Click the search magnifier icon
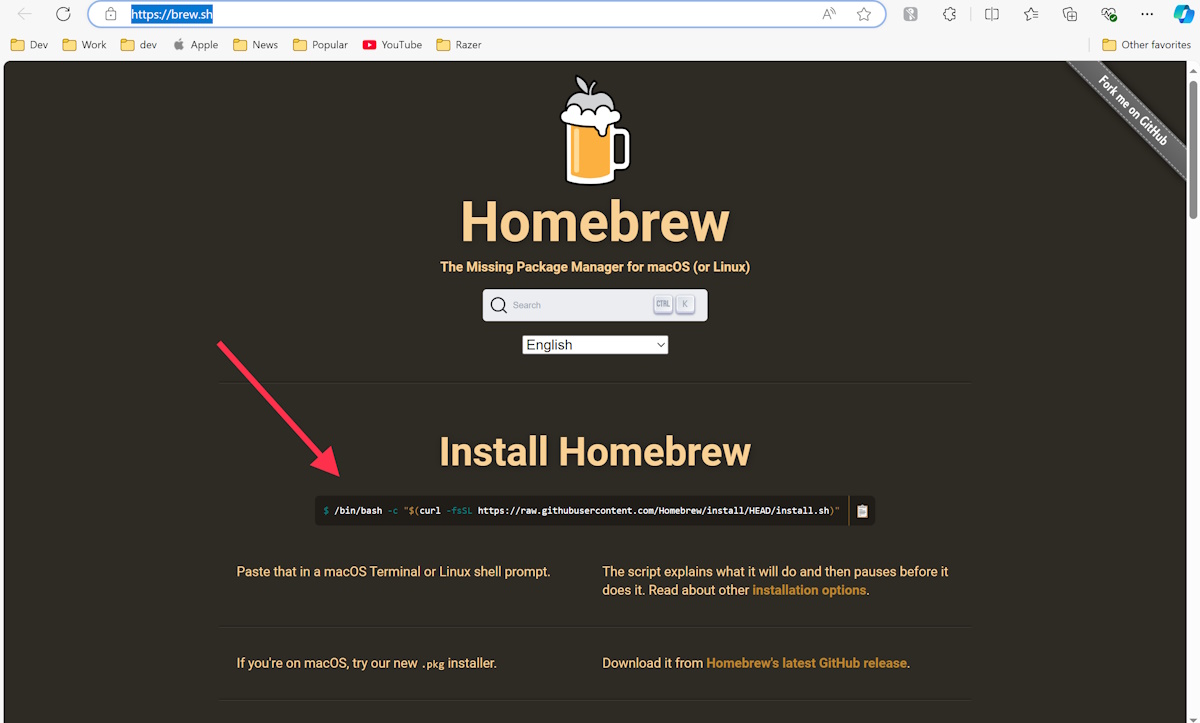Screen dimensions: 1200x723 point(498,305)
